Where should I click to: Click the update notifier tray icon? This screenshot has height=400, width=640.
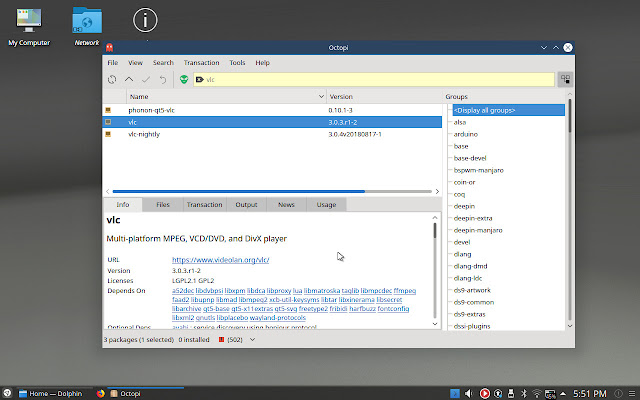(498, 393)
